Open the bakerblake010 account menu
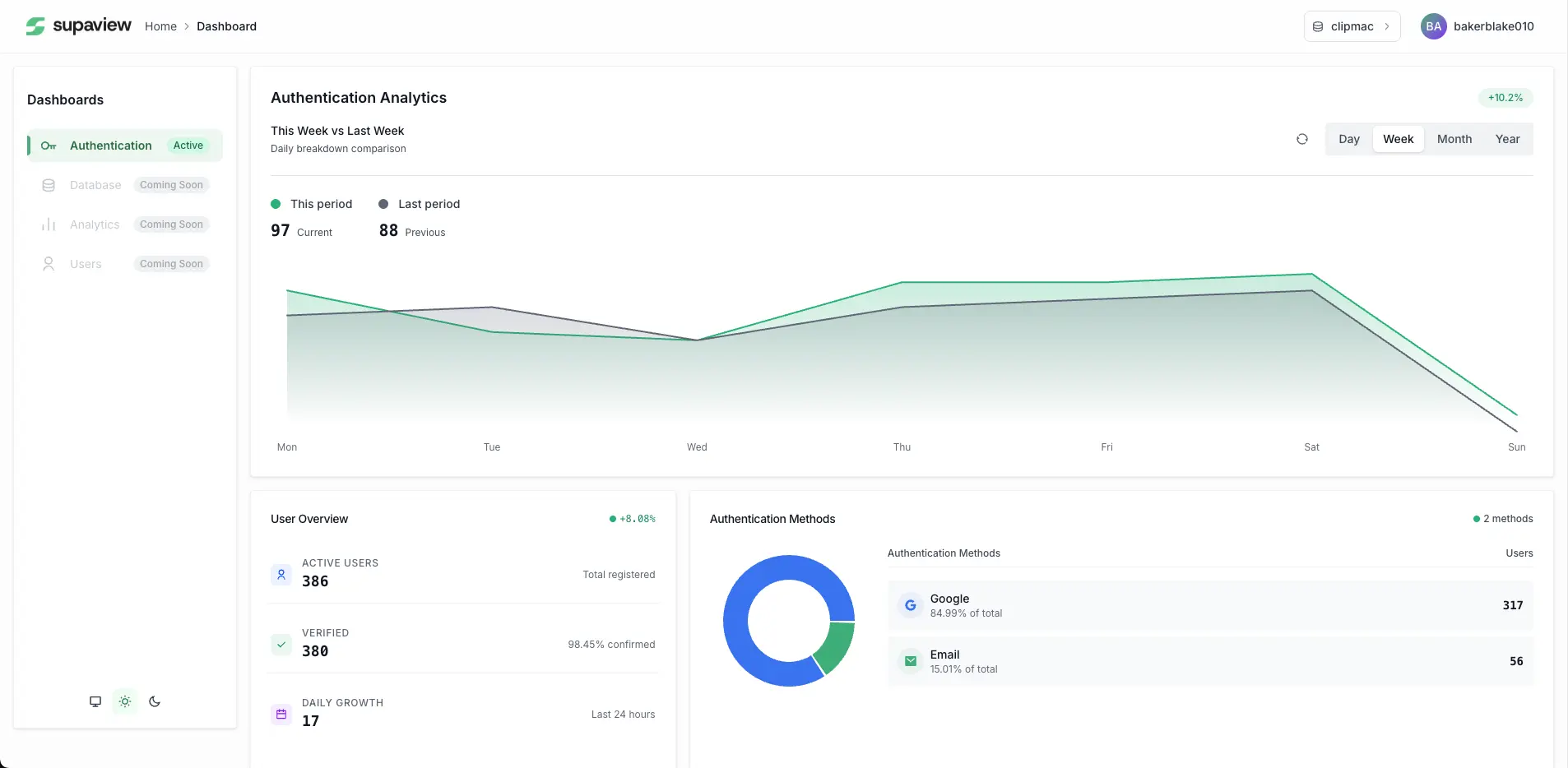Image resolution: width=1568 pixels, height=768 pixels. pyautogui.click(x=1492, y=26)
